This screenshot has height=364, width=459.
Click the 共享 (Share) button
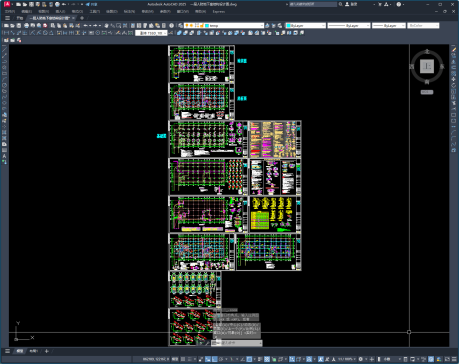92,4
